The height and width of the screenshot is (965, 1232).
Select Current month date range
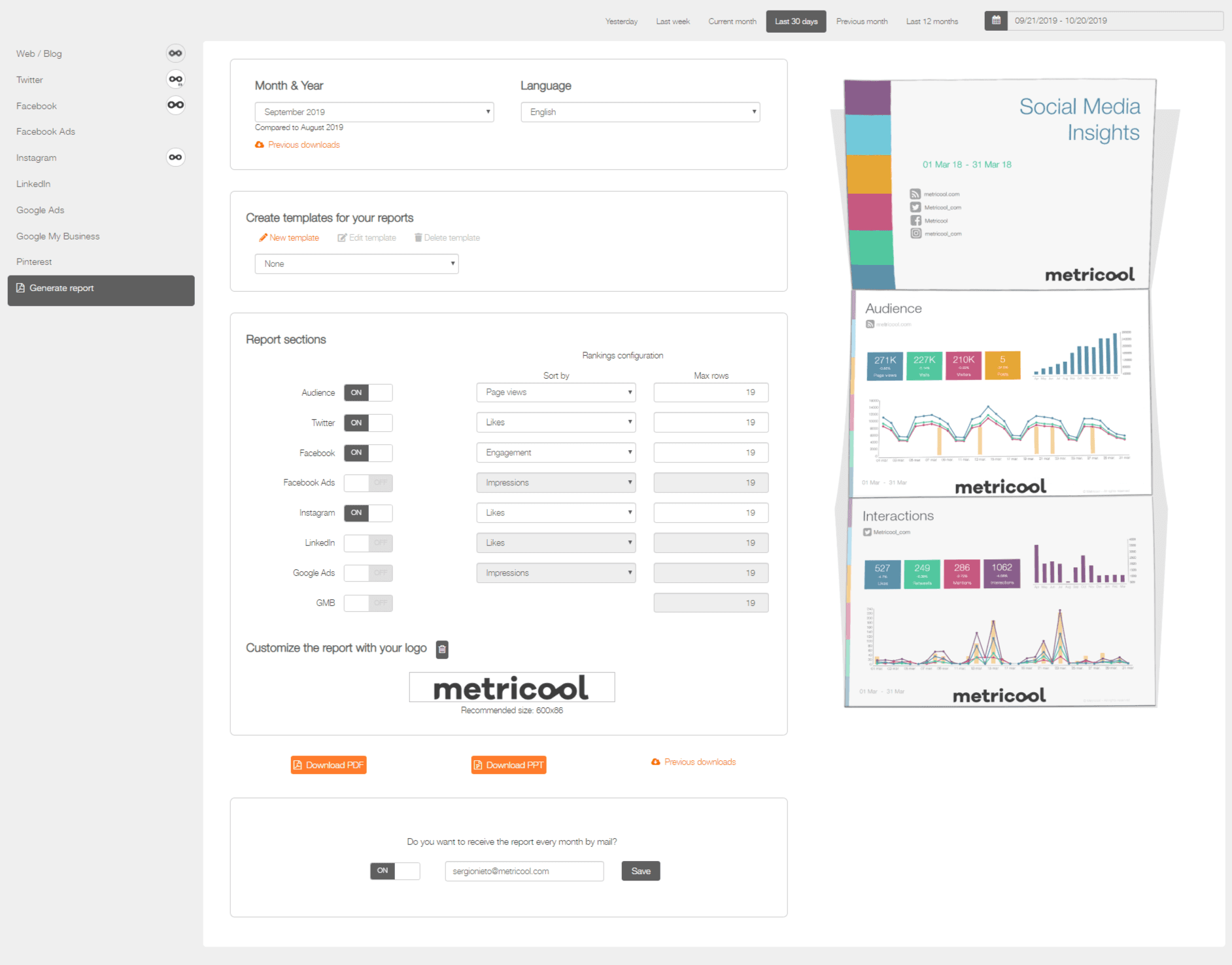pos(732,22)
